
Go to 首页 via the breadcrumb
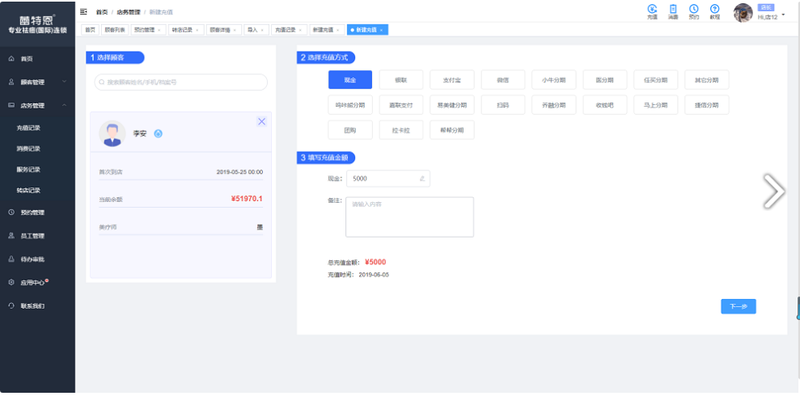(102, 12)
